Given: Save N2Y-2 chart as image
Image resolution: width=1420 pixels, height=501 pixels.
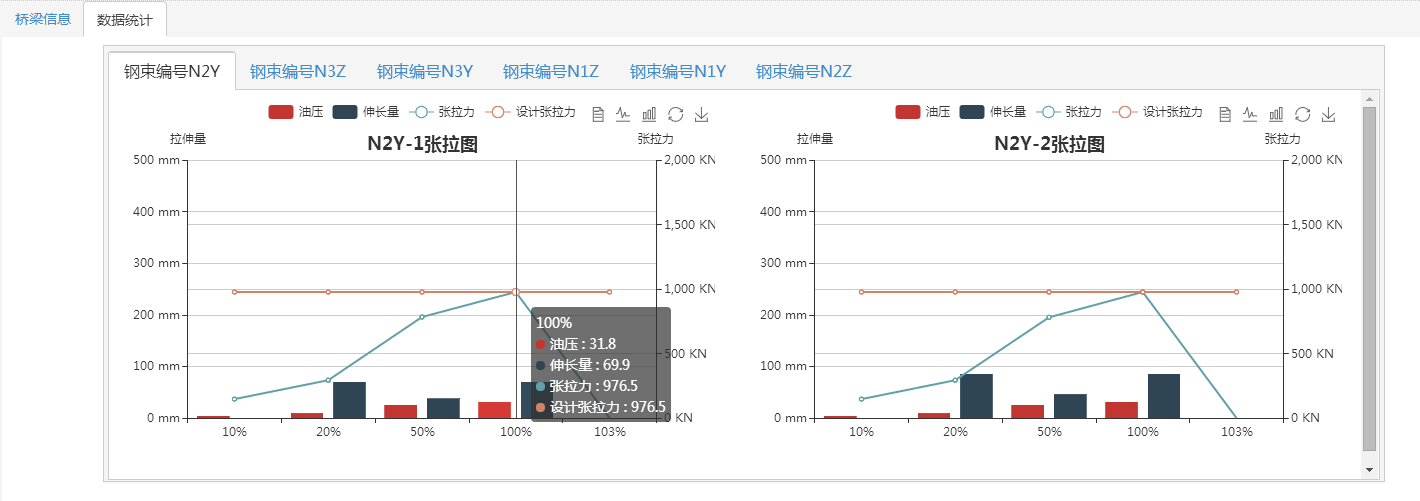Looking at the screenshot, I should click(x=1329, y=115).
